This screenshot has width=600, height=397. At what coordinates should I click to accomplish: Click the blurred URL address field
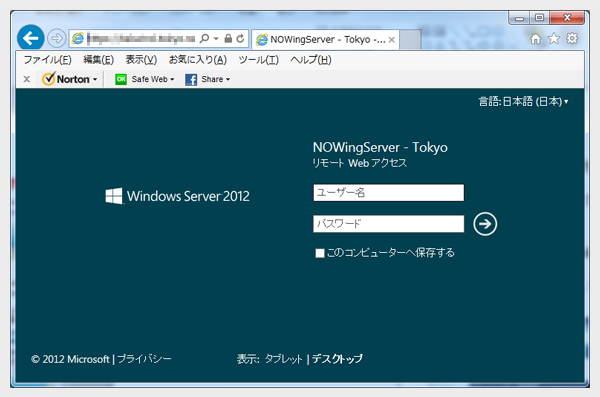(141, 38)
